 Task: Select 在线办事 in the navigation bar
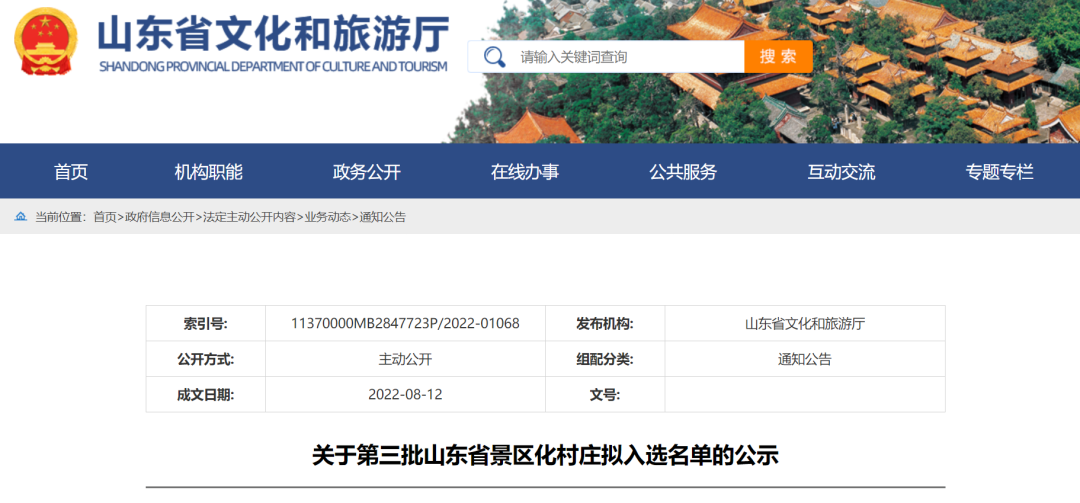tap(525, 172)
